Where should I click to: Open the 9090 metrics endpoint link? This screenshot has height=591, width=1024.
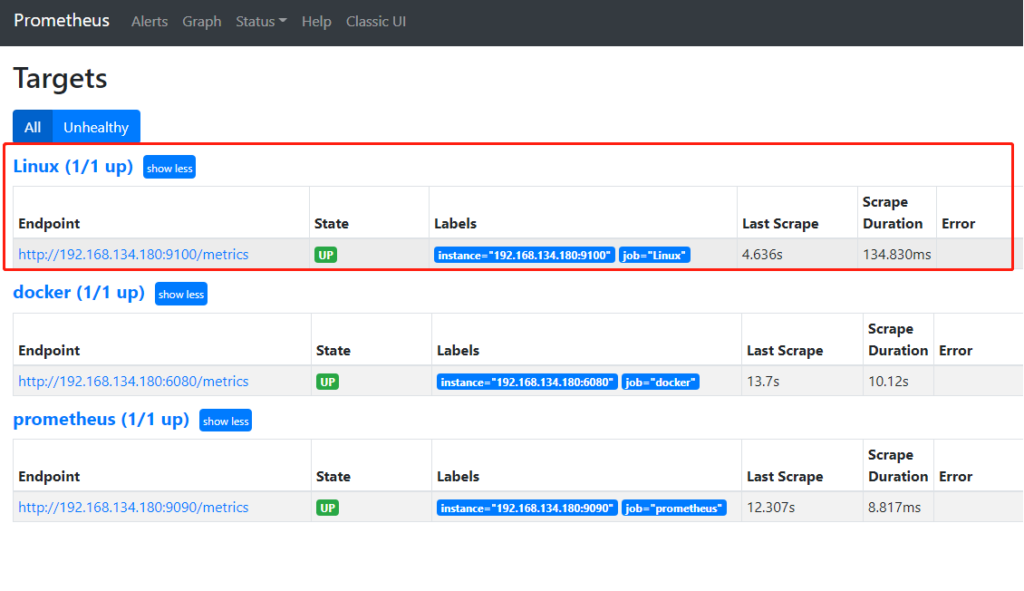(133, 507)
